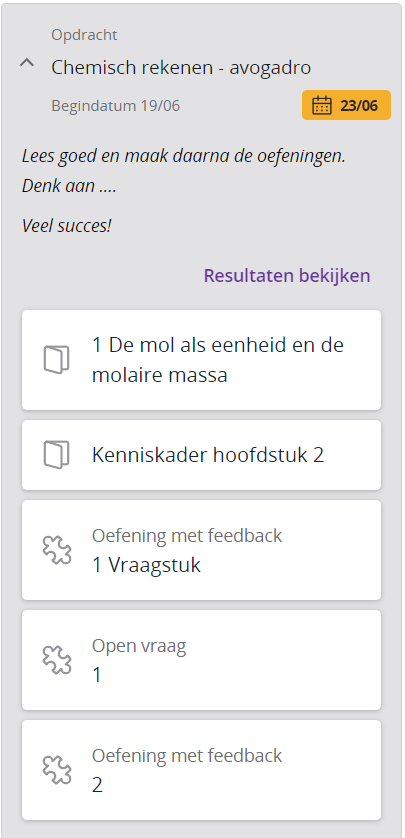Open the 'Open vraag 1' card
This screenshot has width=405, height=838.
coord(201,660)
